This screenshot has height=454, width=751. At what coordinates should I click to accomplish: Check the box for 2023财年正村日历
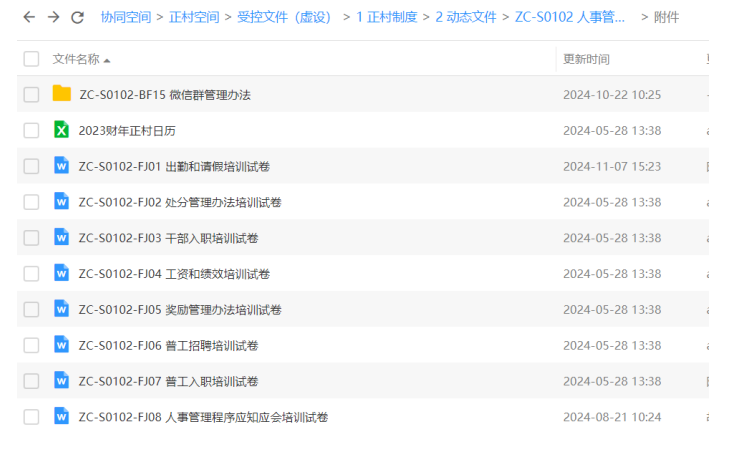coord(31,130)
